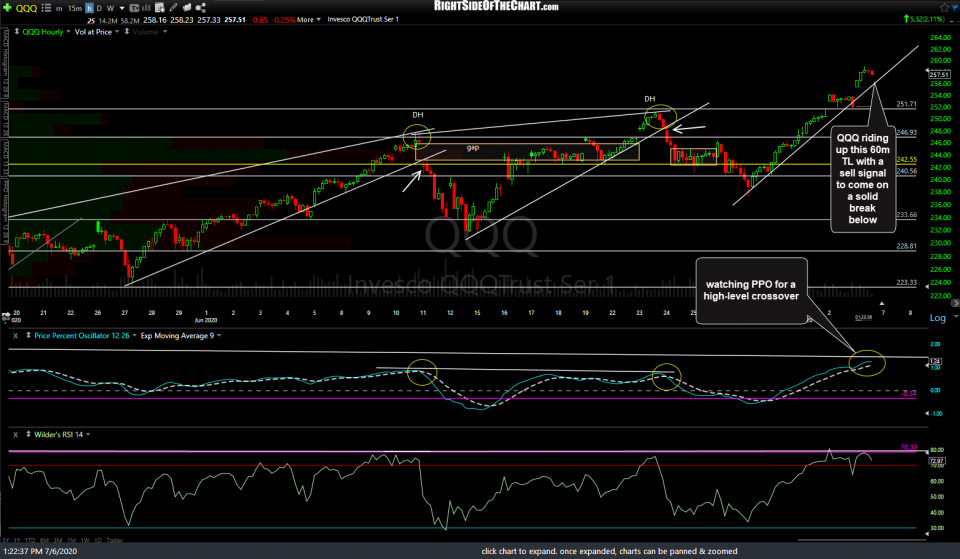This screenshot has width=960, height=559.
Task: Switch to the Daily 'D' timeframe
Action: point(100,8)
